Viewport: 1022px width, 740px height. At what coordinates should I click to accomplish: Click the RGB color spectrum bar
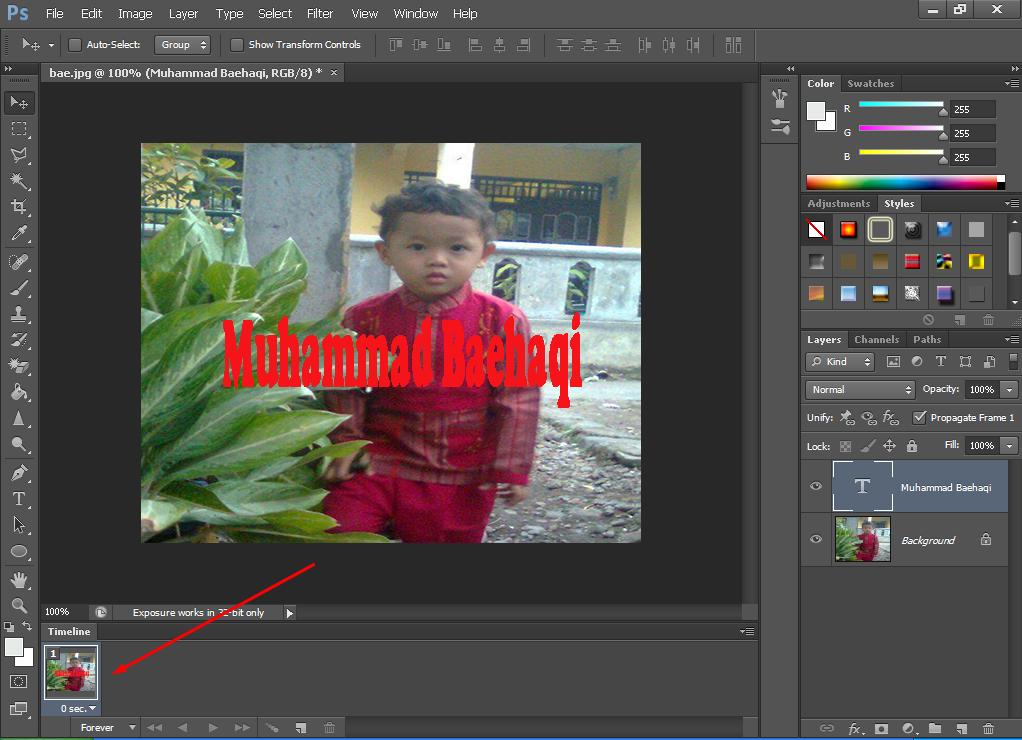(x=904, y=183)
